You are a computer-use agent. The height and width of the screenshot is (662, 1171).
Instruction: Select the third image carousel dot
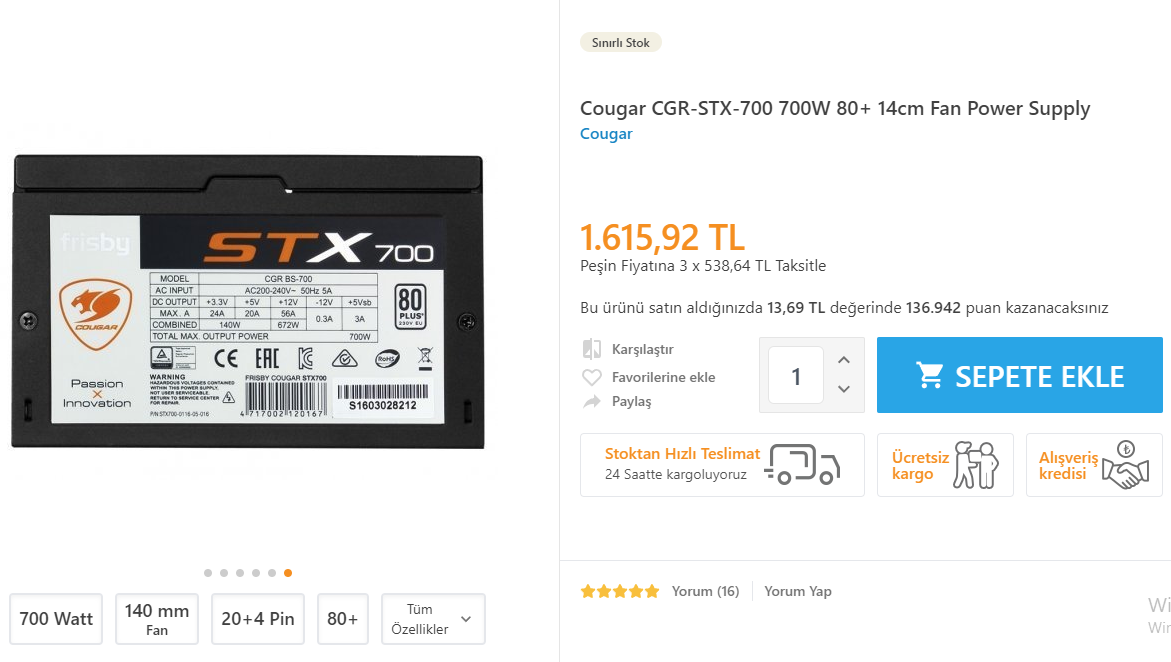[240, 573]
